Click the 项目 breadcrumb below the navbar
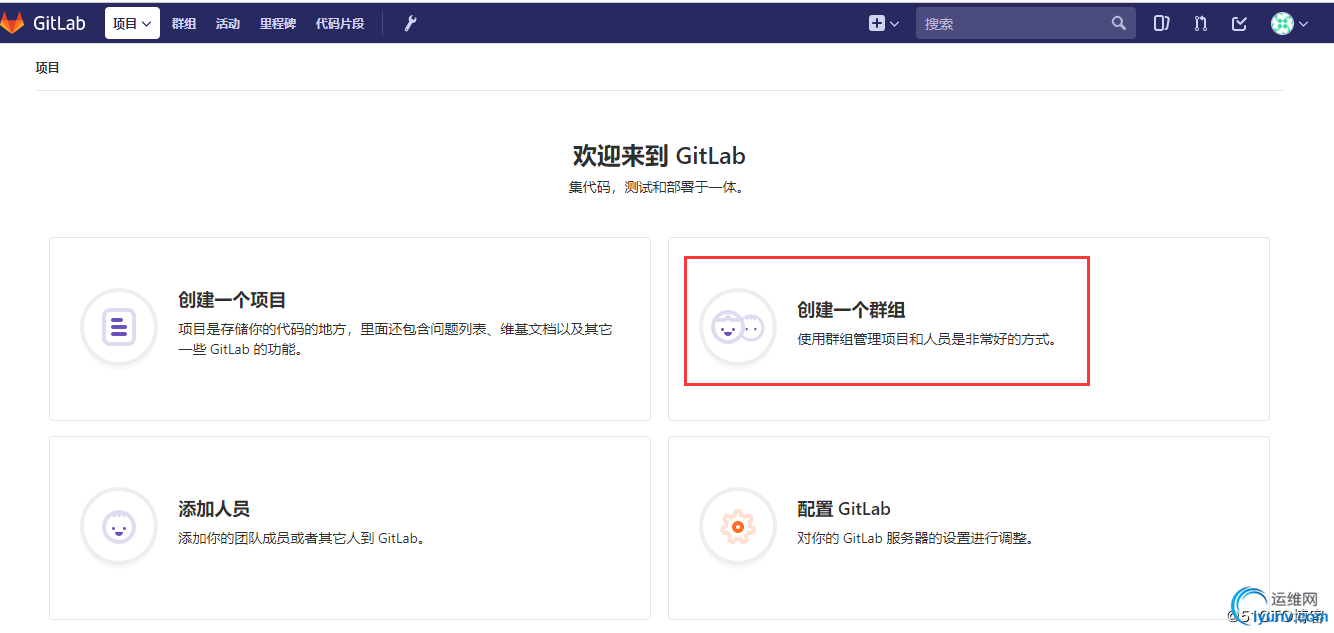The width and height of the screenshot is (1334, 633). click(48, 68)
